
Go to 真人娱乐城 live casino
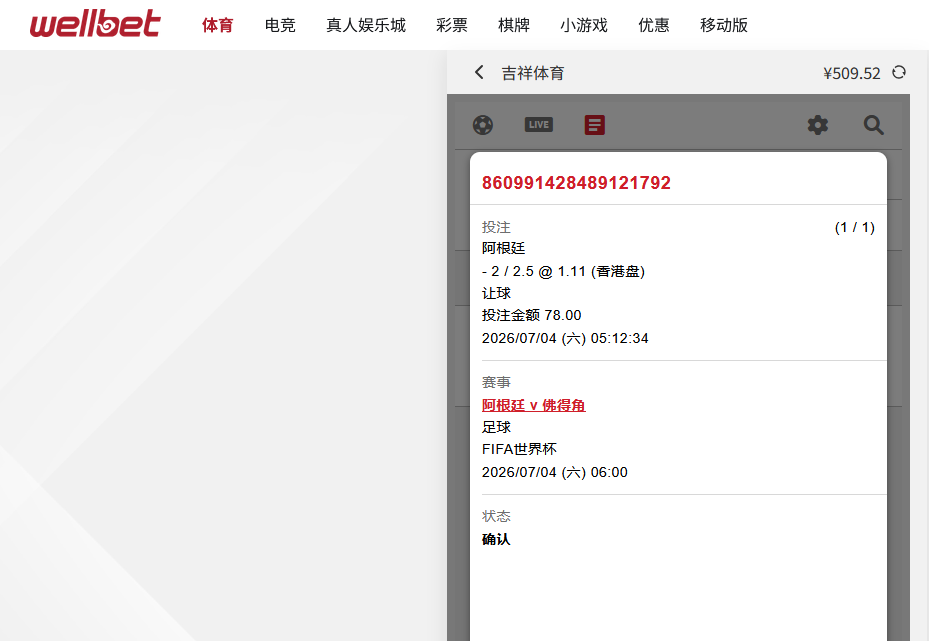(366, 25)
